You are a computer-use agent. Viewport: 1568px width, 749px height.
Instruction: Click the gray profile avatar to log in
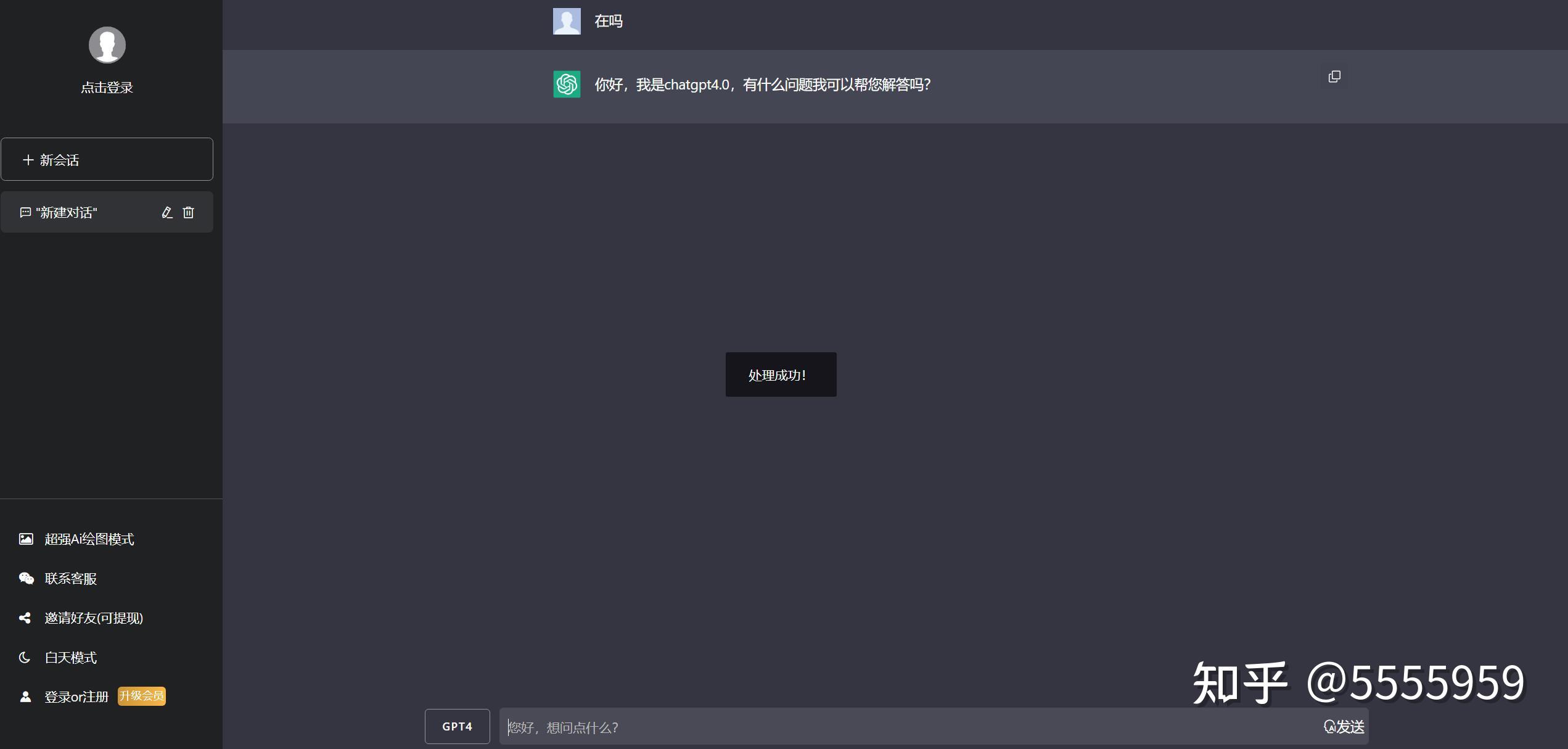coord(107,44)
